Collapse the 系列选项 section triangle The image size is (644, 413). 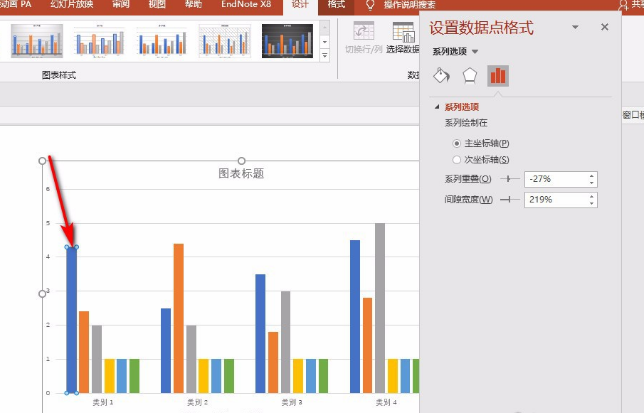click(436, 107)
